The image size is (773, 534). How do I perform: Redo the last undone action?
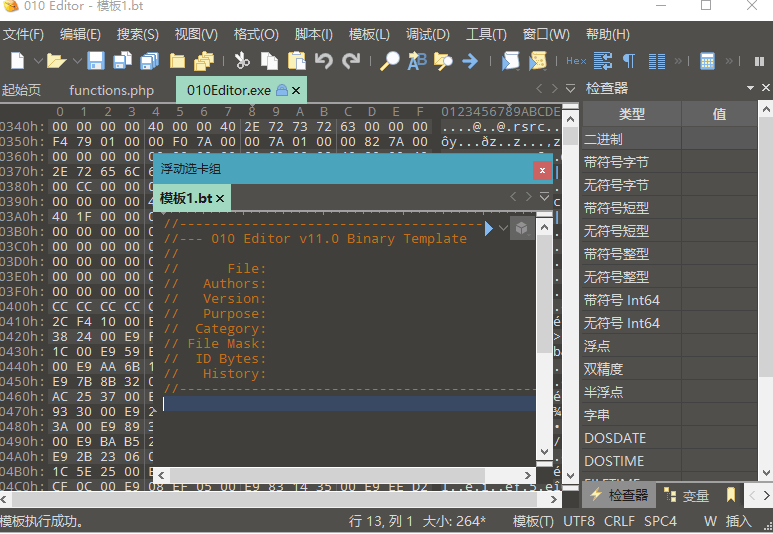(x=351, y=61)
